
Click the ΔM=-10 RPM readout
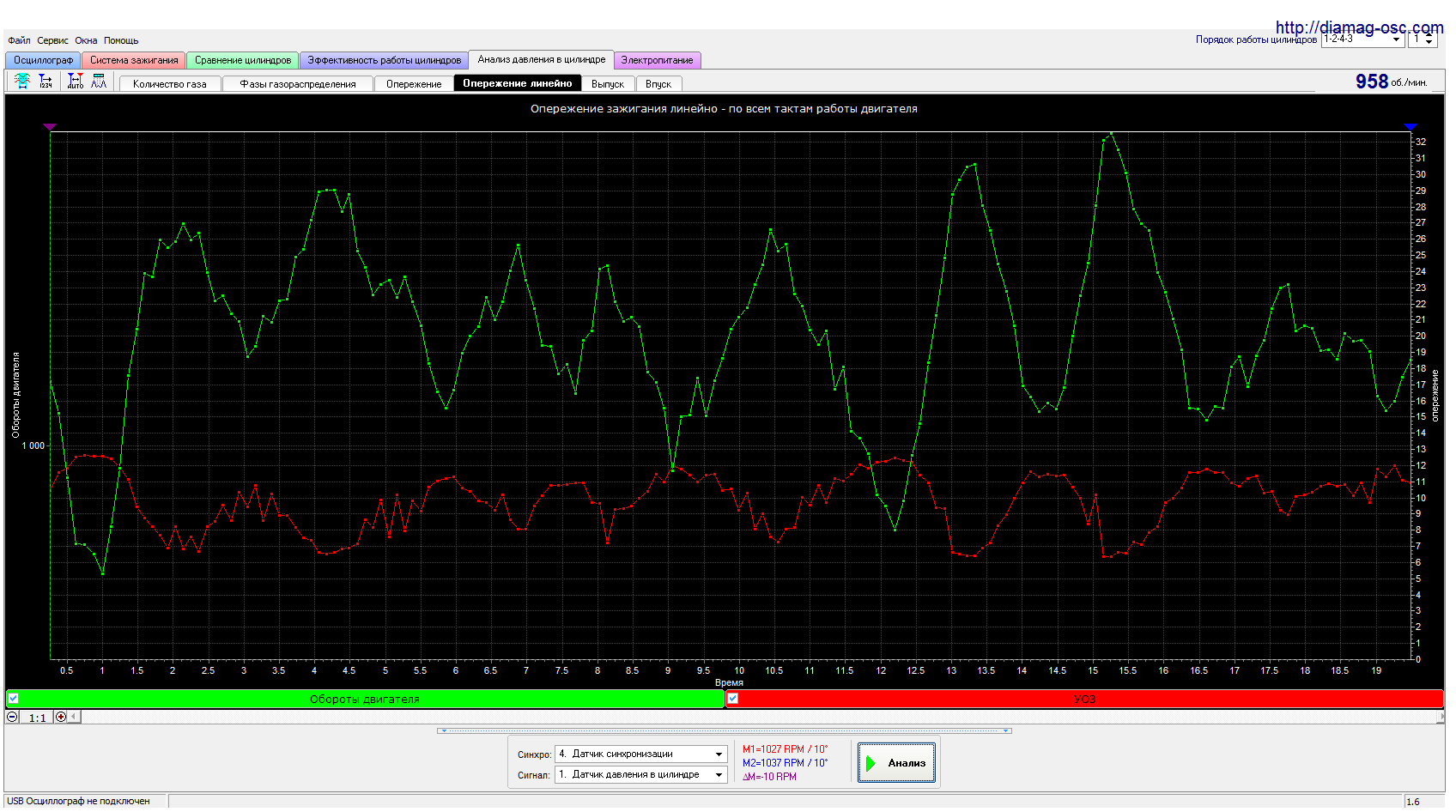tap(769, 777)
